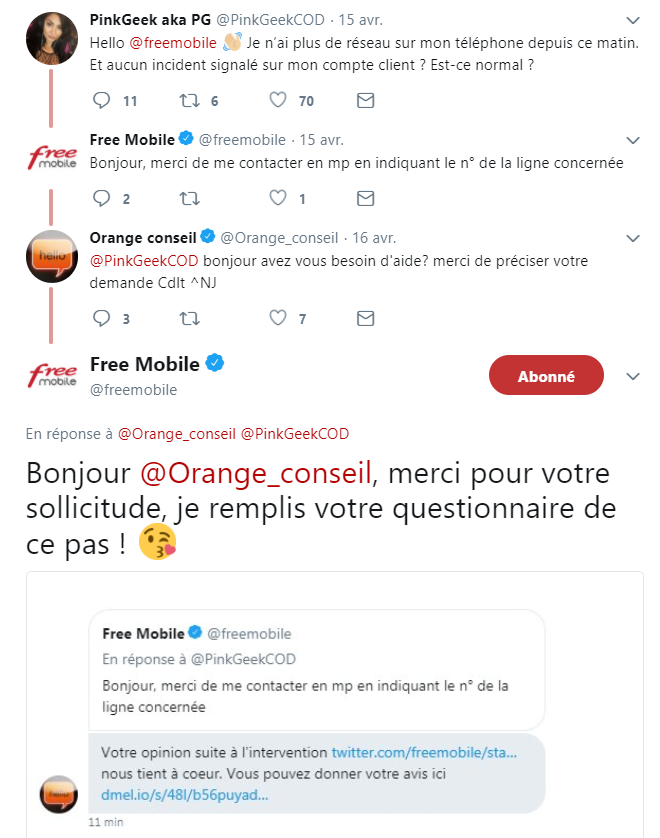Like Free Mobile's first reply tweet
The width and height of the screenshot is (660, 838).
278,198
